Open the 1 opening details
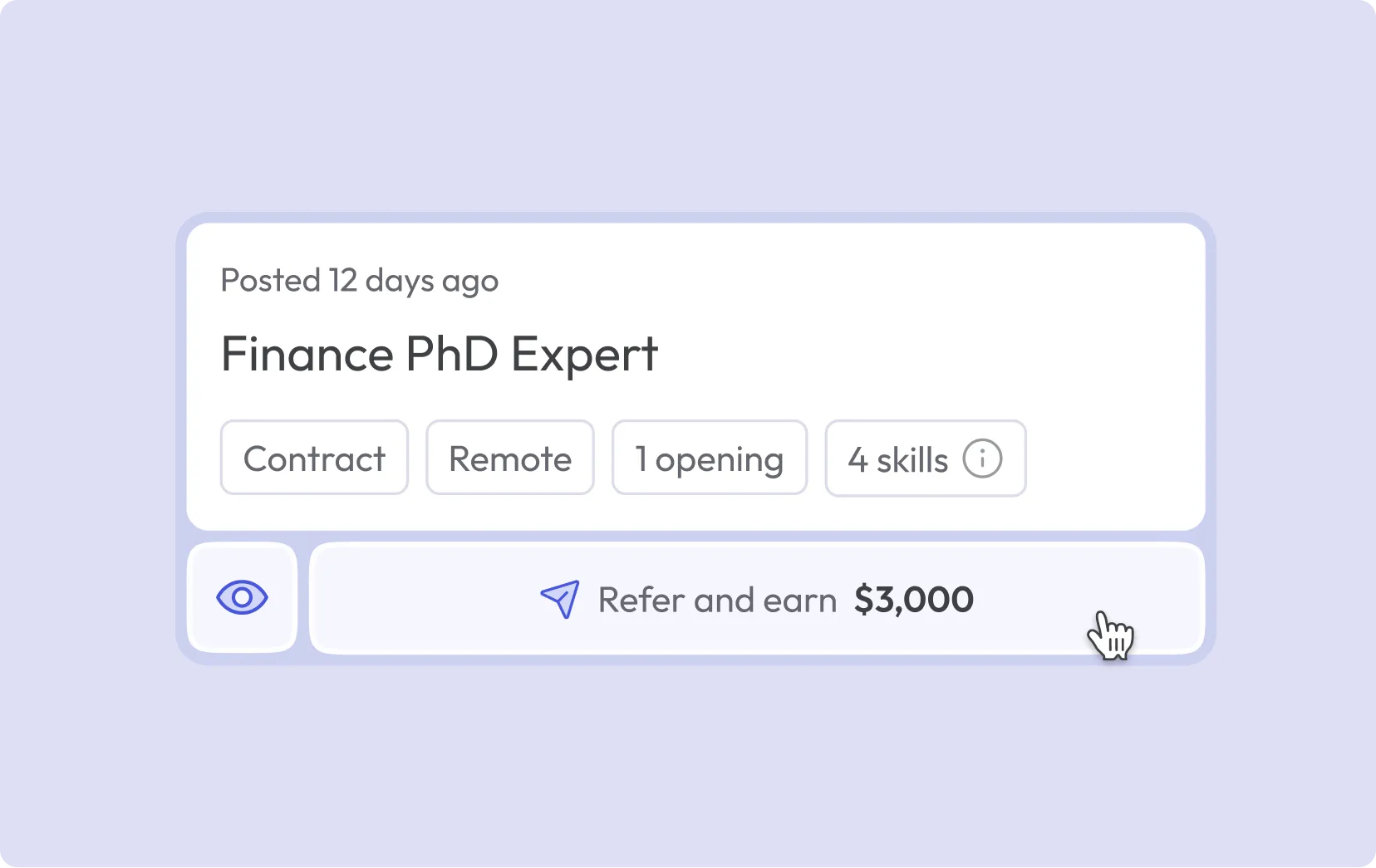This screenshot has width=1376, height=868. pyautogui.click(x=709, y=458)
